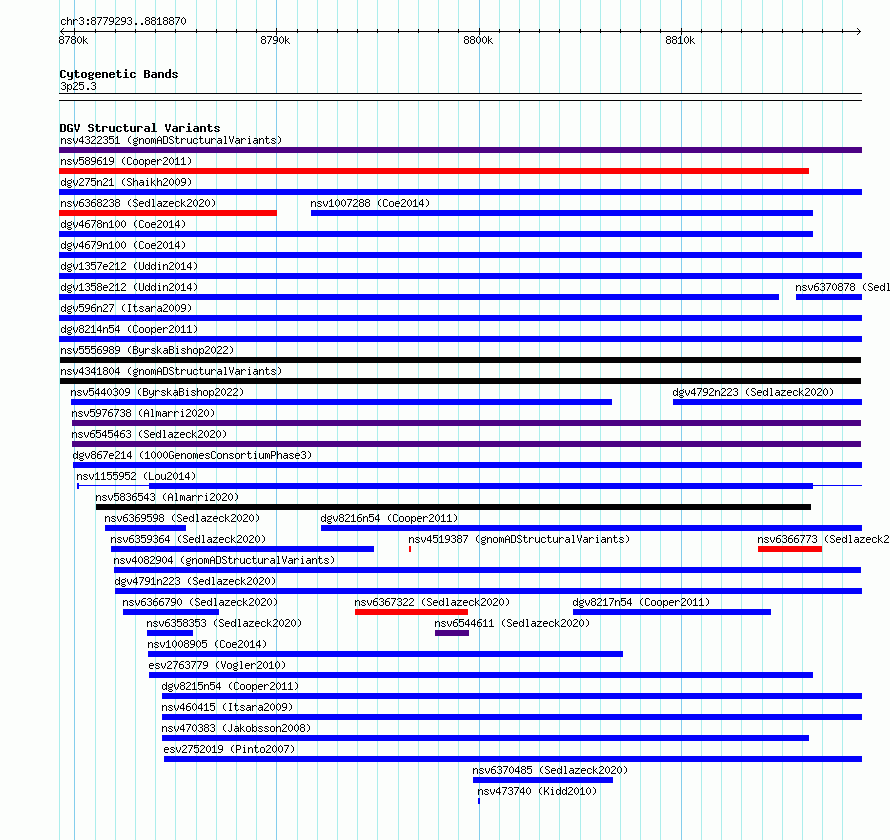This screenshot has width=890, height=840.
Task: Select the 3p25.3 cytogenetic band label
Action: (x=78, y=86)
